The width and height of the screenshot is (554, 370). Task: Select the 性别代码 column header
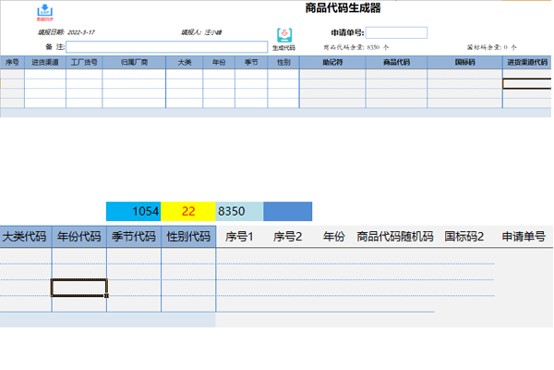point(188,236)
